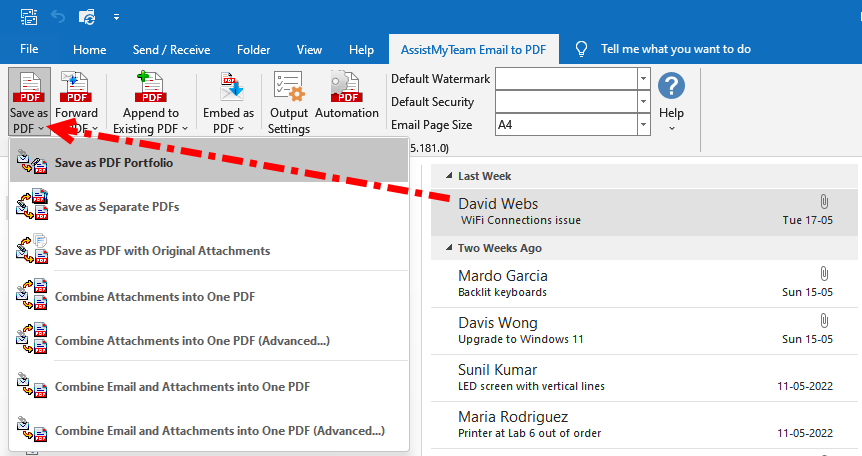Image resolution: width=862 pixels, height=456 pixels.
Task: Click the Save as Separate PDFs icon
Action: click(31, 205)
